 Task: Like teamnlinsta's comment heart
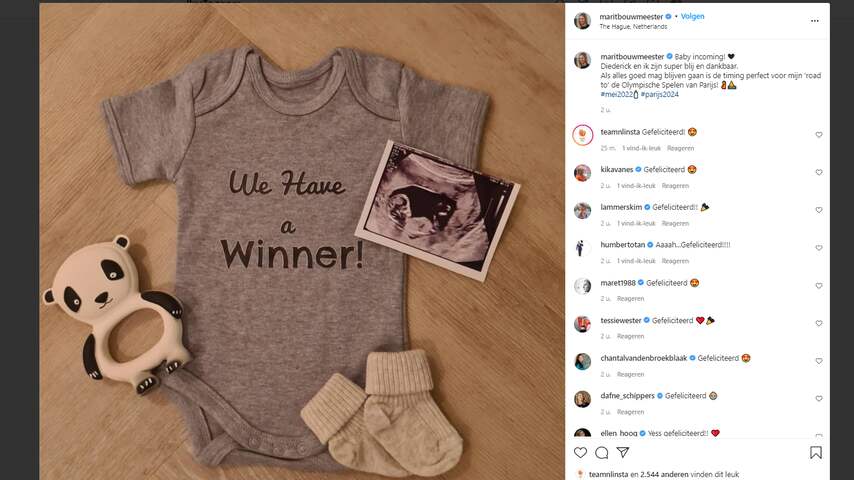(x=819, y=135)
